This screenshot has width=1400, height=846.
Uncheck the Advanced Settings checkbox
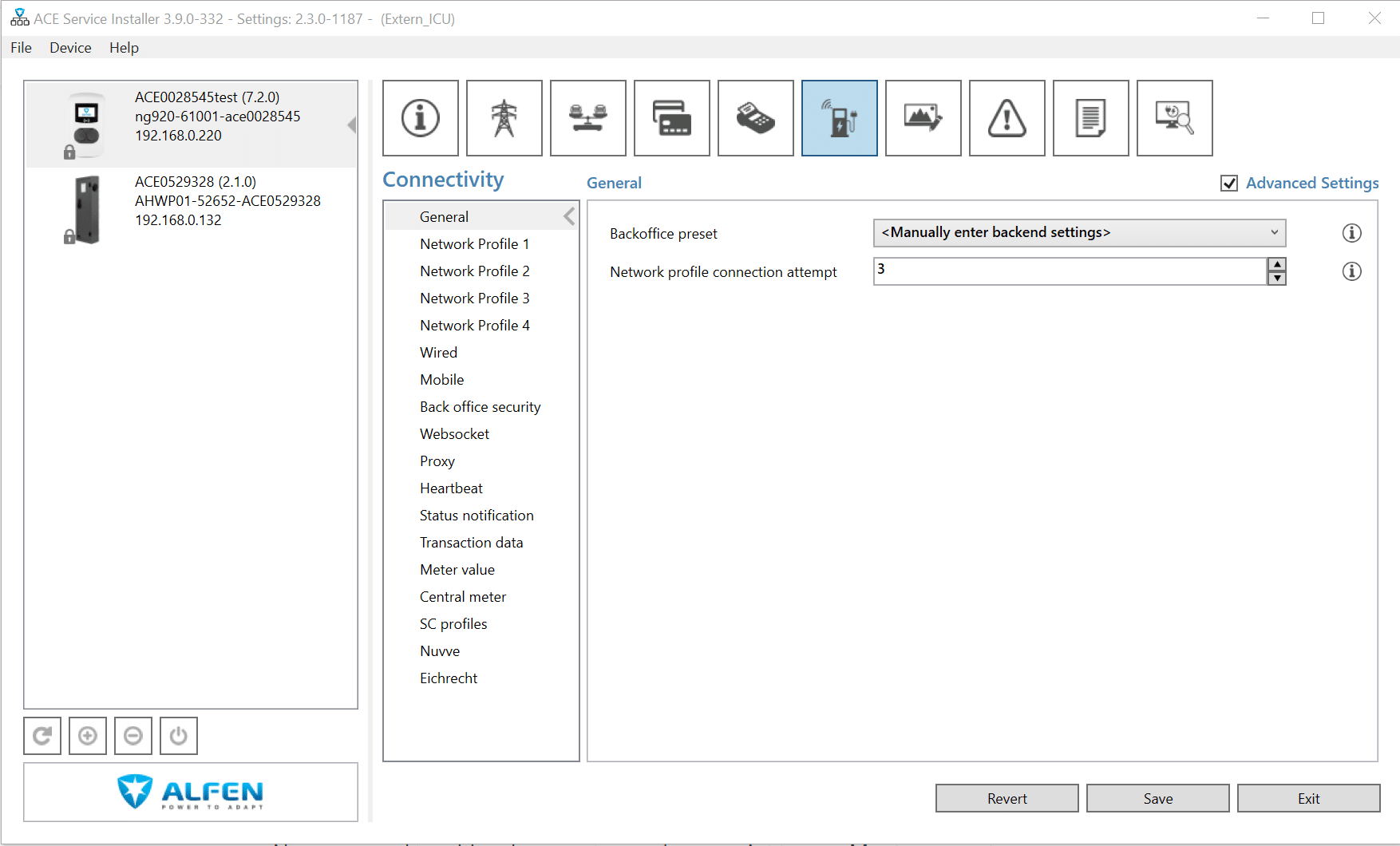point(1230,183)
